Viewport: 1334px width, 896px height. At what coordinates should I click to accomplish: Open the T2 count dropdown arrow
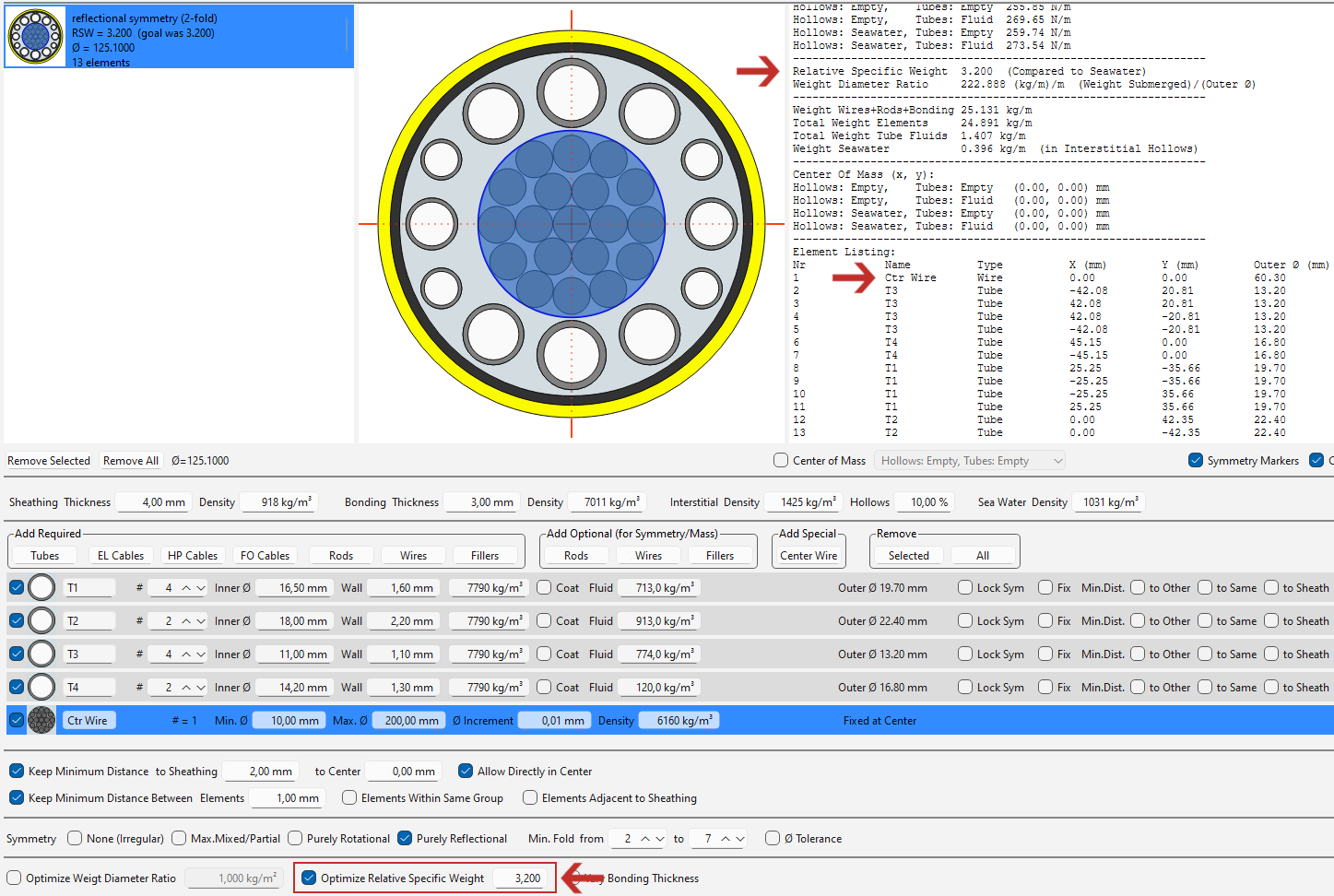201,620
